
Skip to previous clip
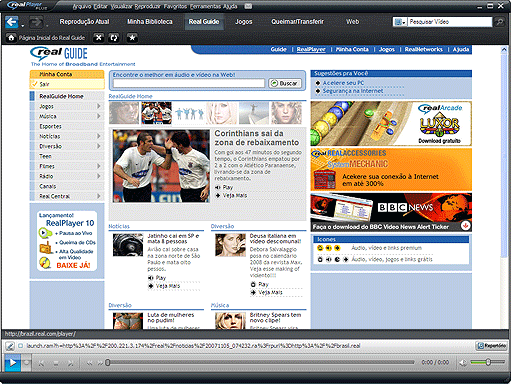point(41,363)
